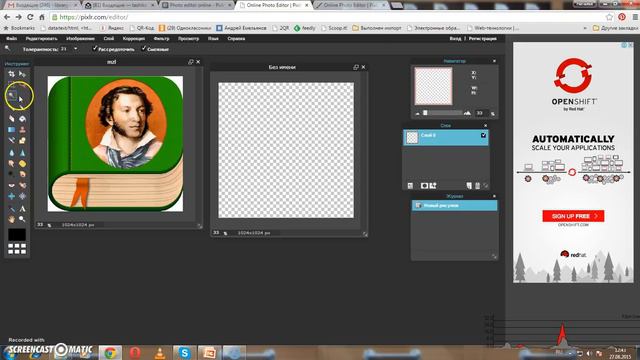
Task: Click the Navigator preview thumbnail
Action: pos(433,86)
